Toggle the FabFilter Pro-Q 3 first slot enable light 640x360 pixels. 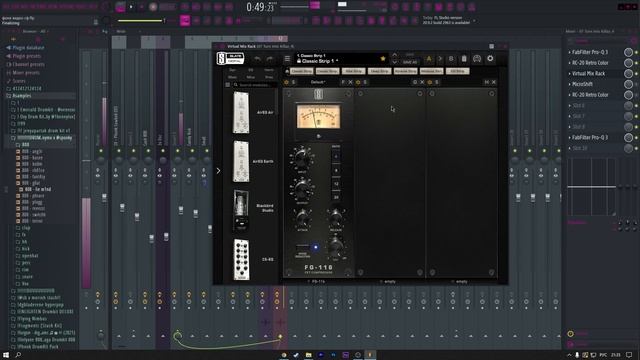(x=636, y=52)
